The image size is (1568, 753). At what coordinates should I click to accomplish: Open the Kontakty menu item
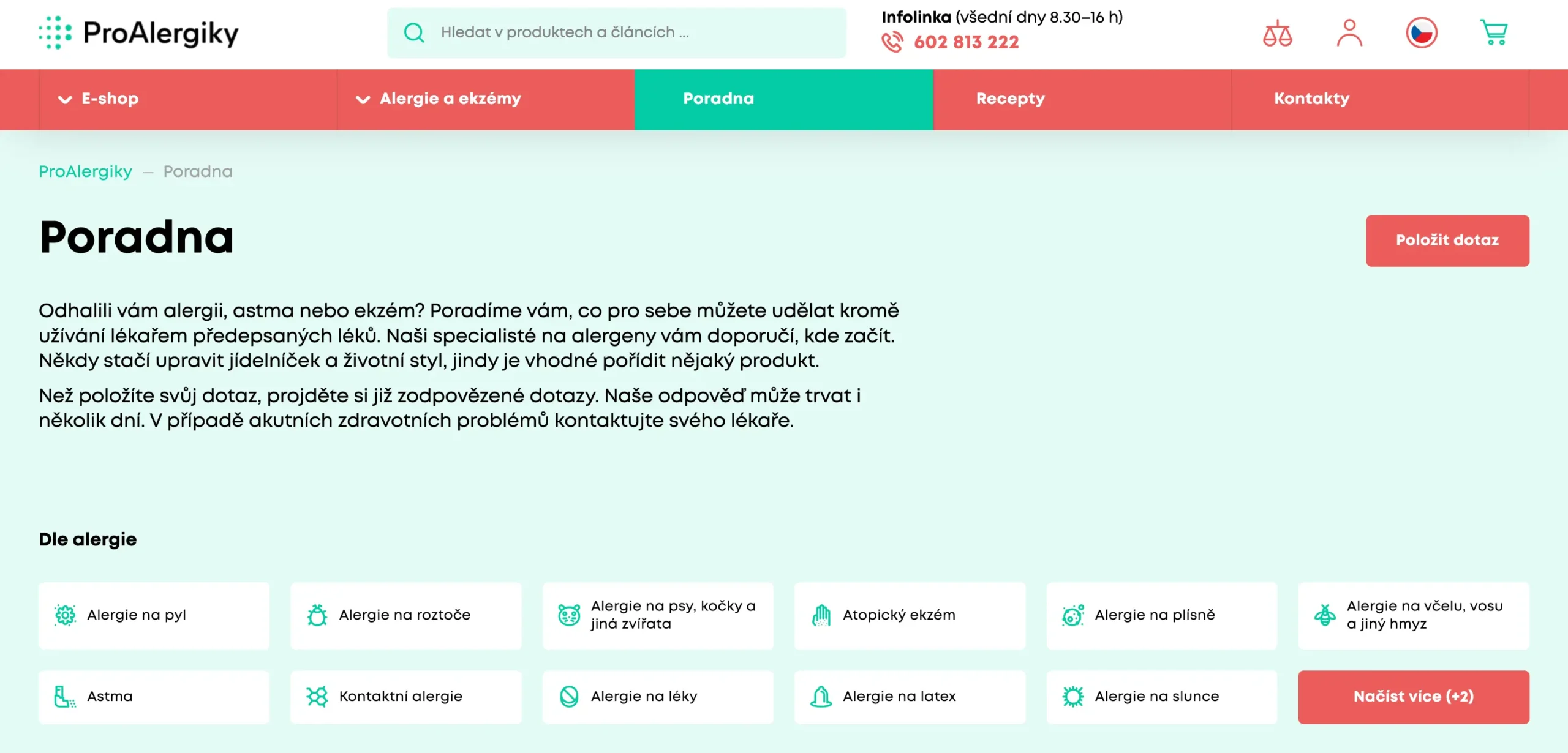coord(1311,99)
